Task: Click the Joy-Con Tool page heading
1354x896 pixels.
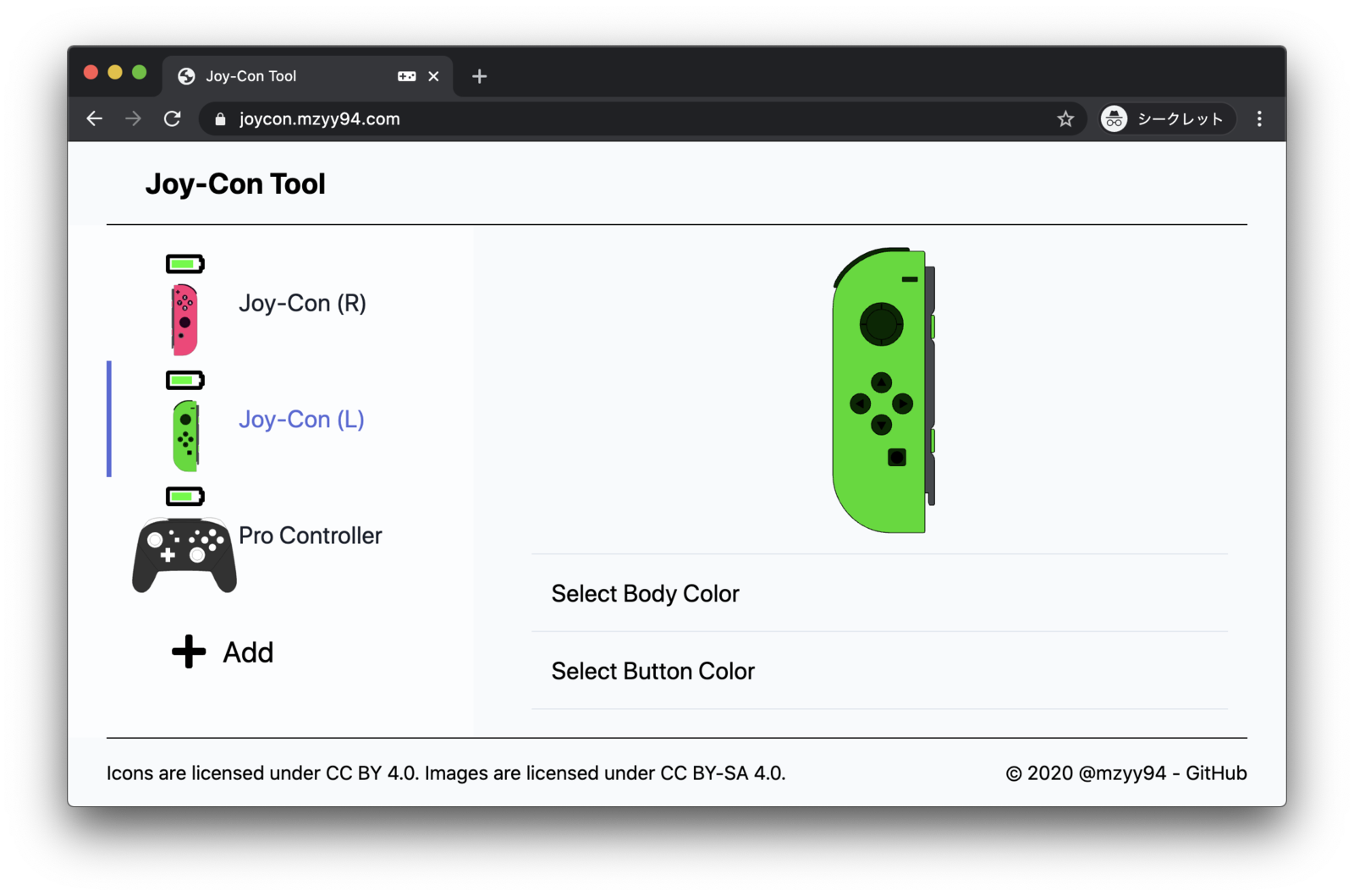Action: click(235, 184)
